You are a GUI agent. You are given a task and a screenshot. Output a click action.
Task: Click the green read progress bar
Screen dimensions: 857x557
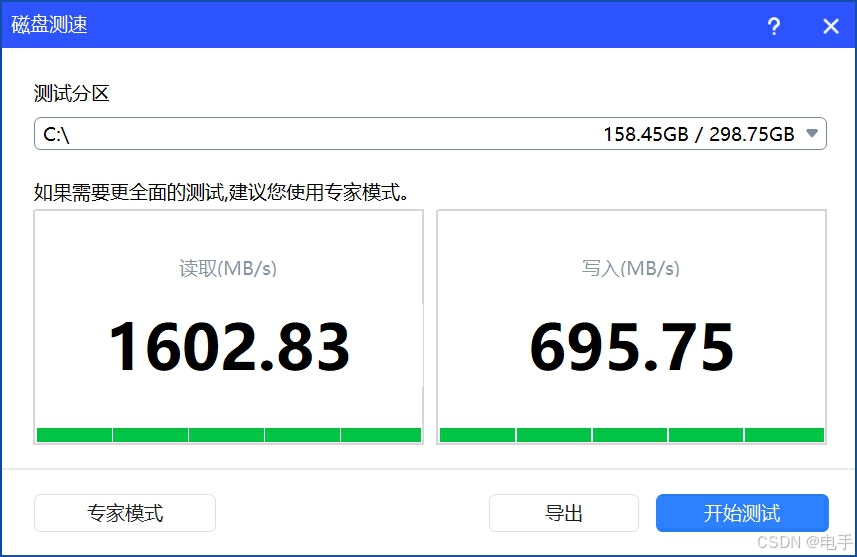tap(229, 435)
